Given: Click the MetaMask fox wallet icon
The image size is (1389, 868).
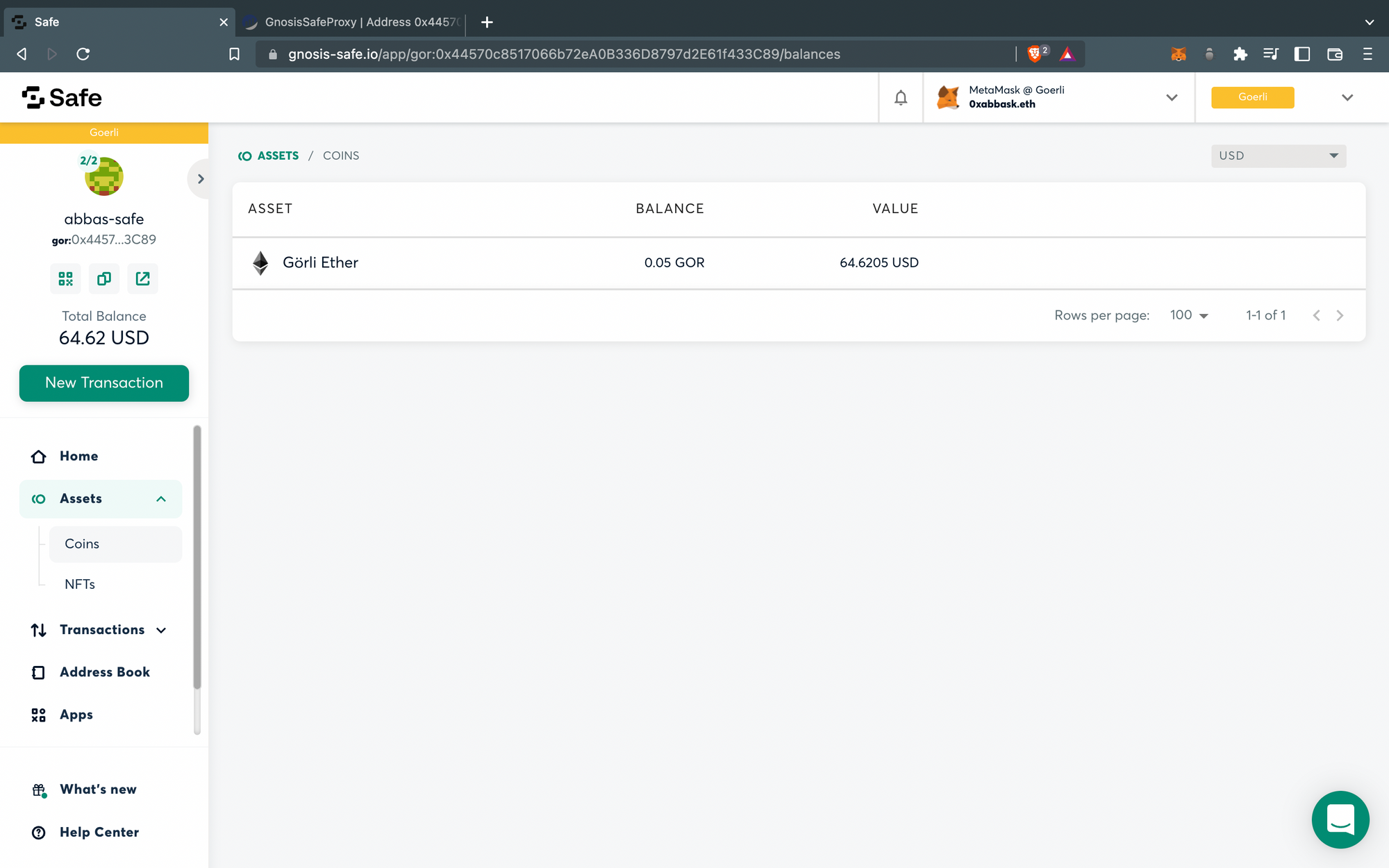Looking at the screenshot, I should [949, 97].
